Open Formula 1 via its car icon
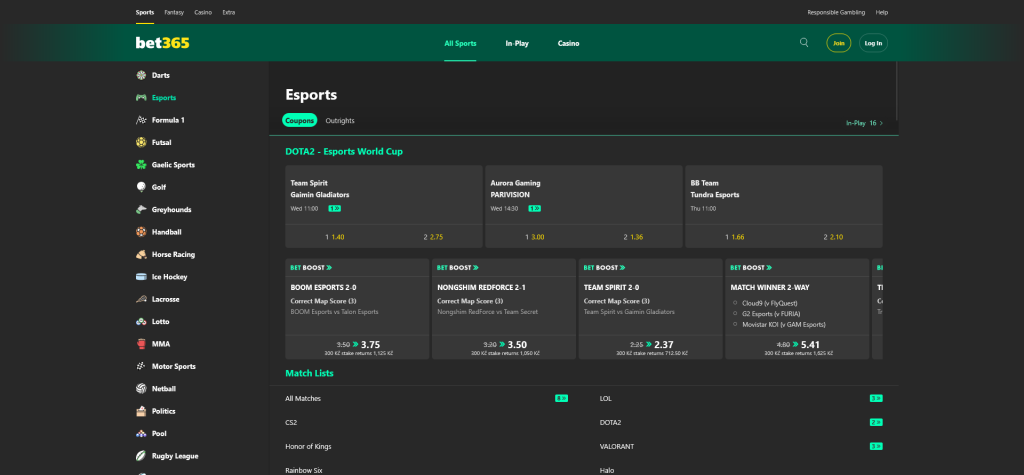 (142, 120)
